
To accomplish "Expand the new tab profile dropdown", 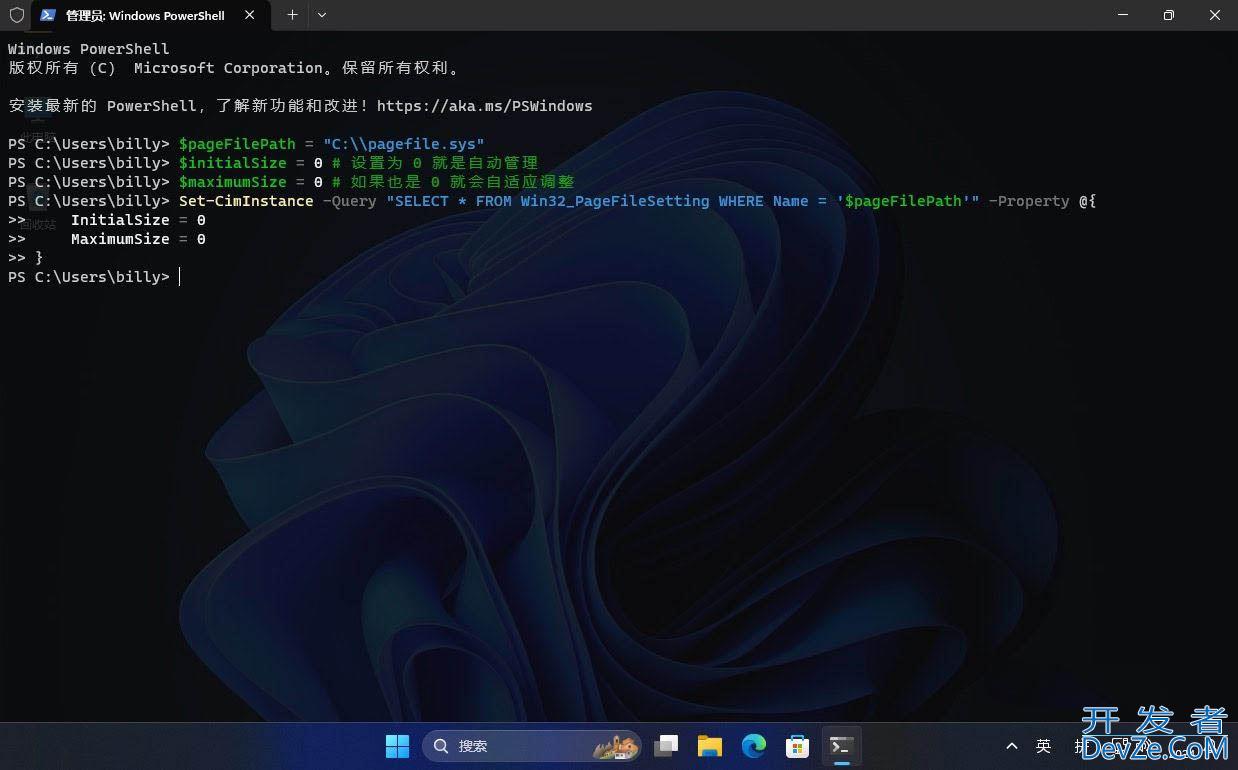I will (321, 15).
